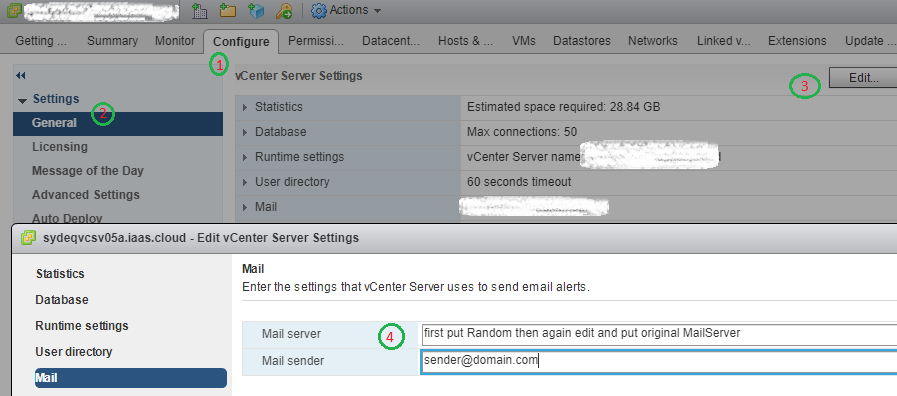Click the Mail sender input field
This screenshot has height=396, width=897.
658,362
